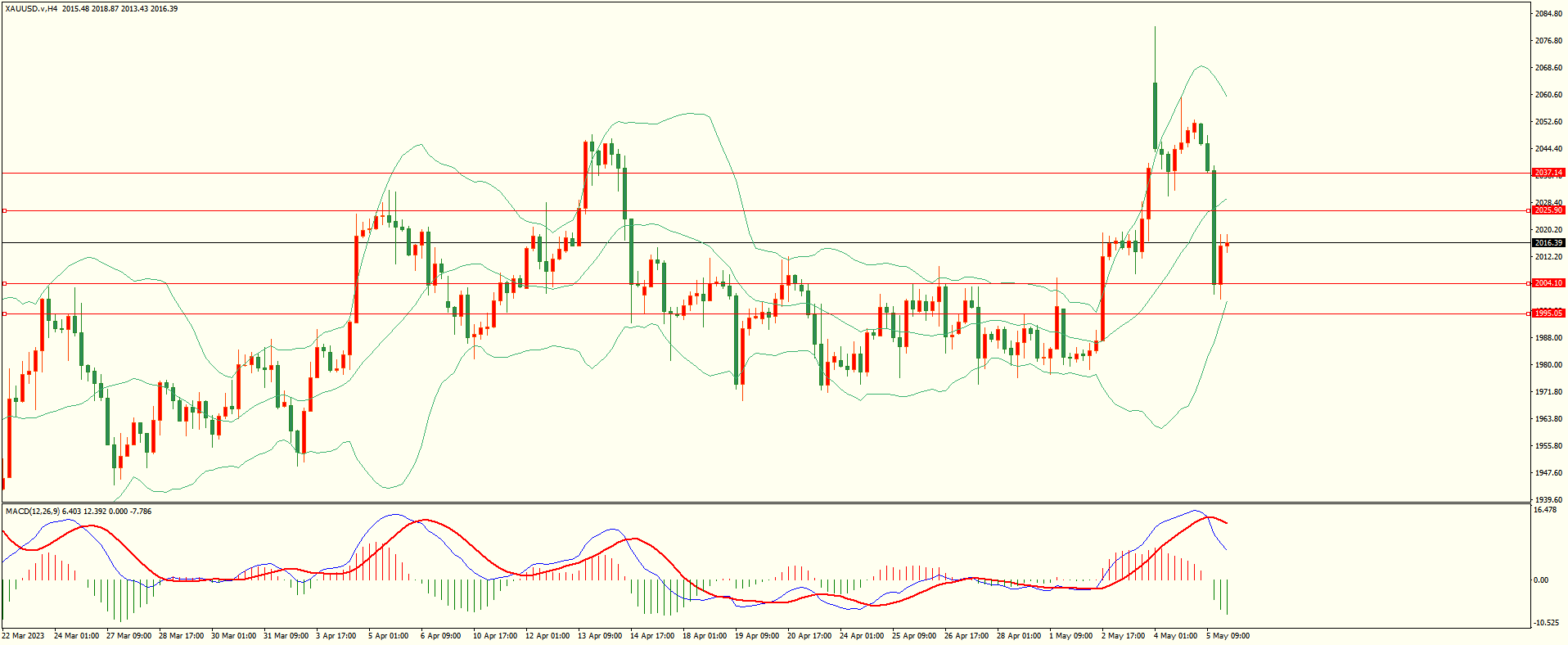Click the current price tag 2016.39
Screen dimensions: 1568x645
pos(1548,243)
